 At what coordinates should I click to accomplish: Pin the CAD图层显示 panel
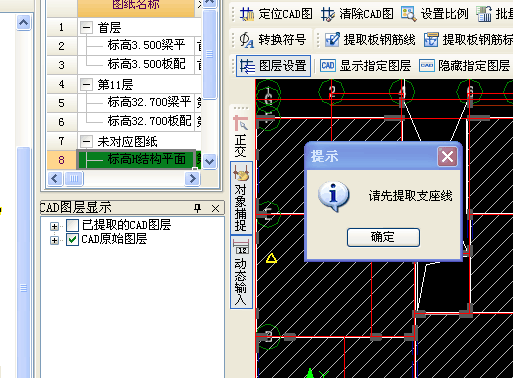[198, 208]
